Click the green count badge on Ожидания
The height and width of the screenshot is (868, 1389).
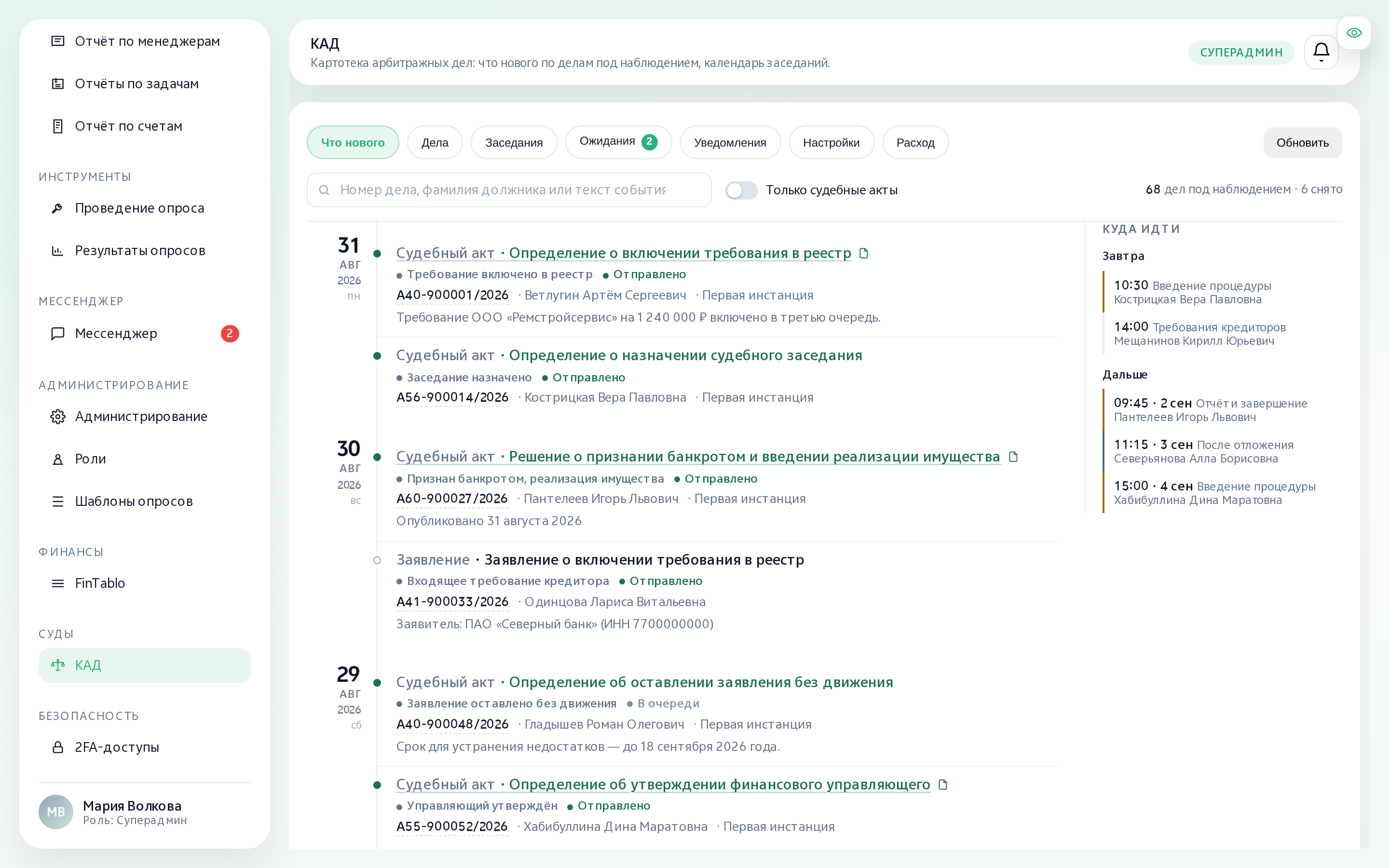pyautogui.click(x=649, y=142)
